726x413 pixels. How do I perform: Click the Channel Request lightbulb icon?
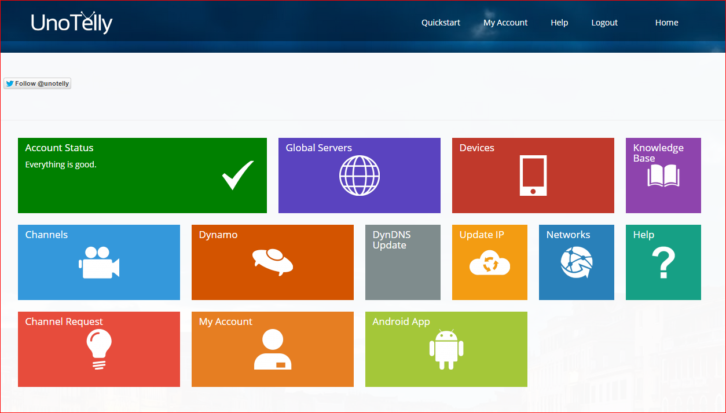[x=99, y=349]
